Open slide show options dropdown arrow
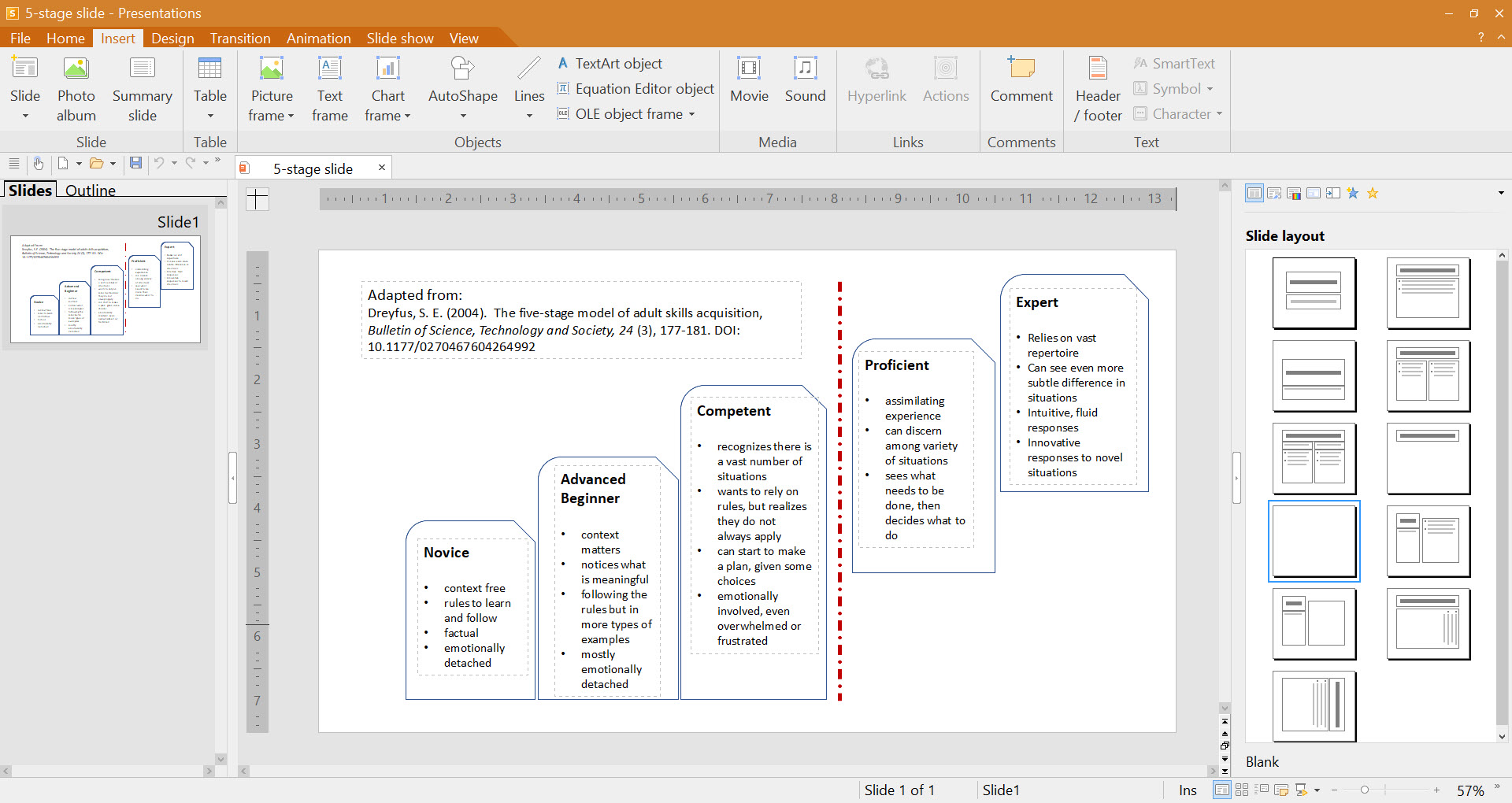 1317,790
